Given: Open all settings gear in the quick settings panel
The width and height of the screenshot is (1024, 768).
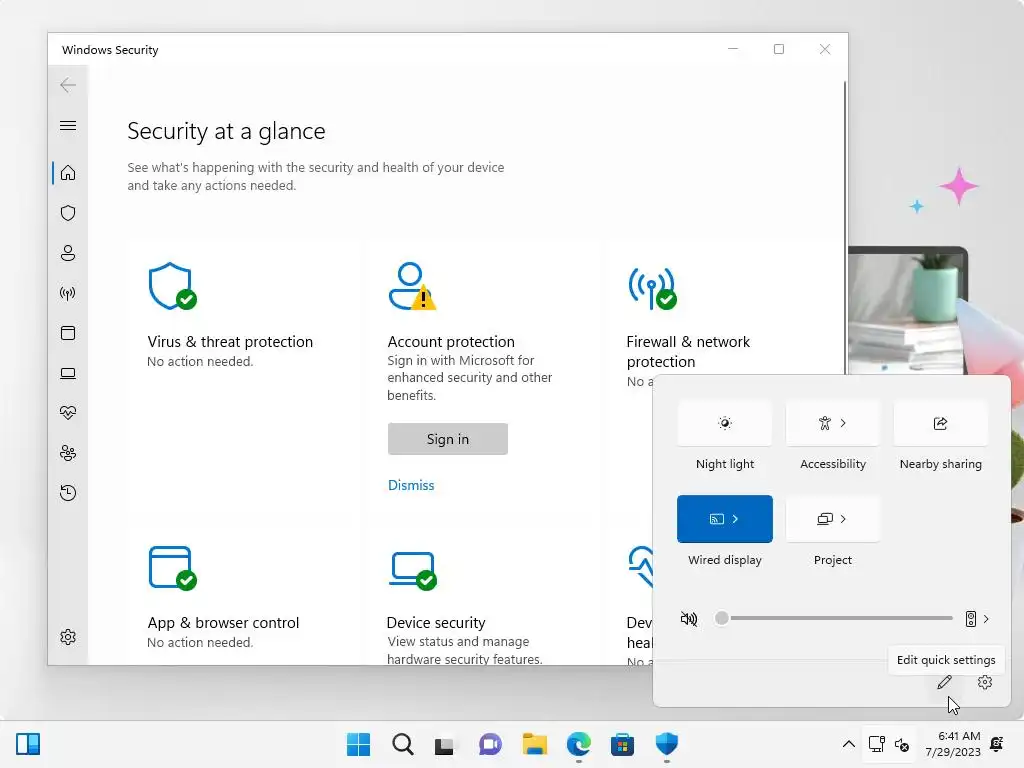Looking at the screenshot, I should [985, 682].
